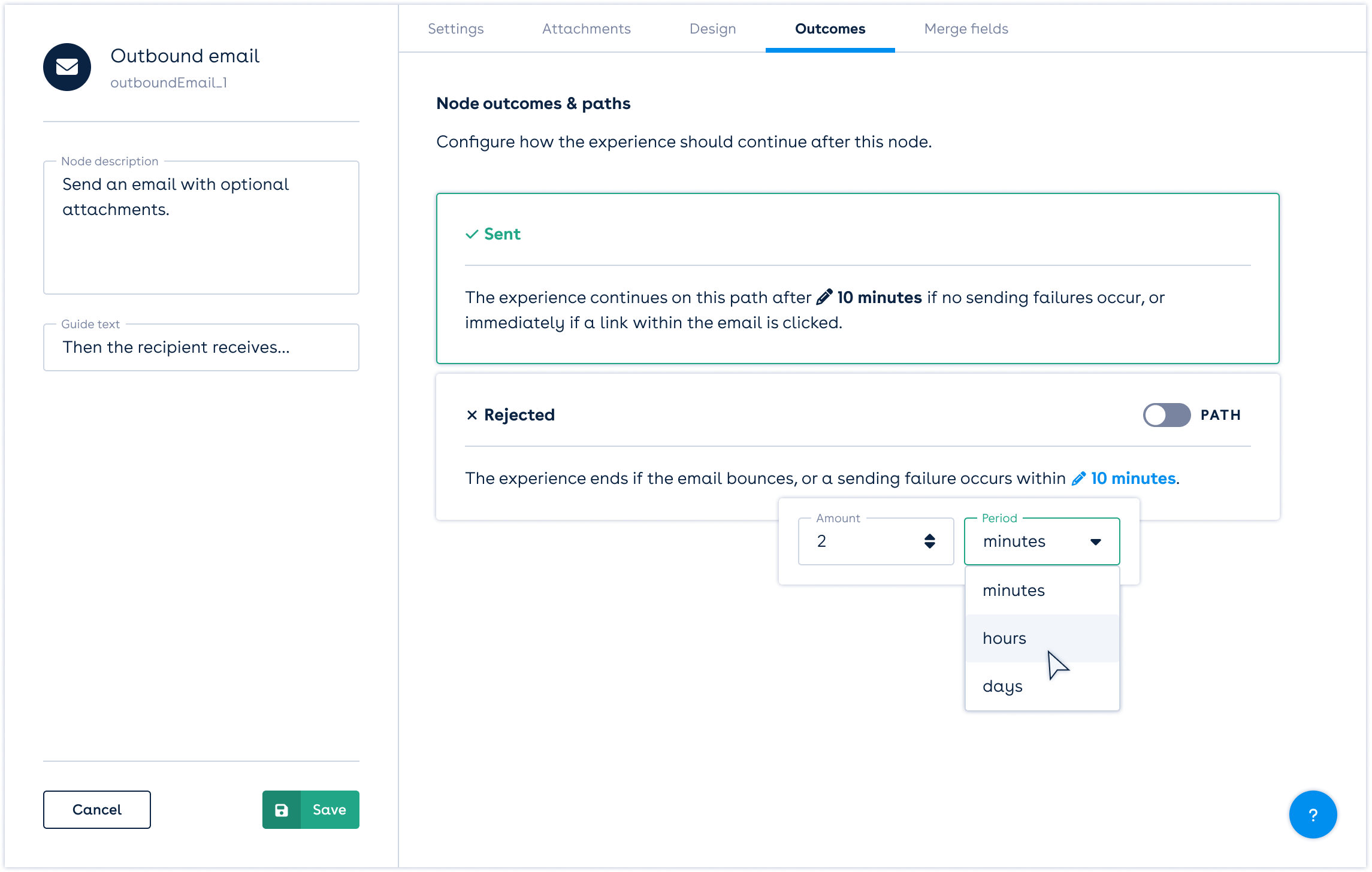Click the outboundEmail_1 identifier text
1372x872 pixels.
(x=169, y=83)
